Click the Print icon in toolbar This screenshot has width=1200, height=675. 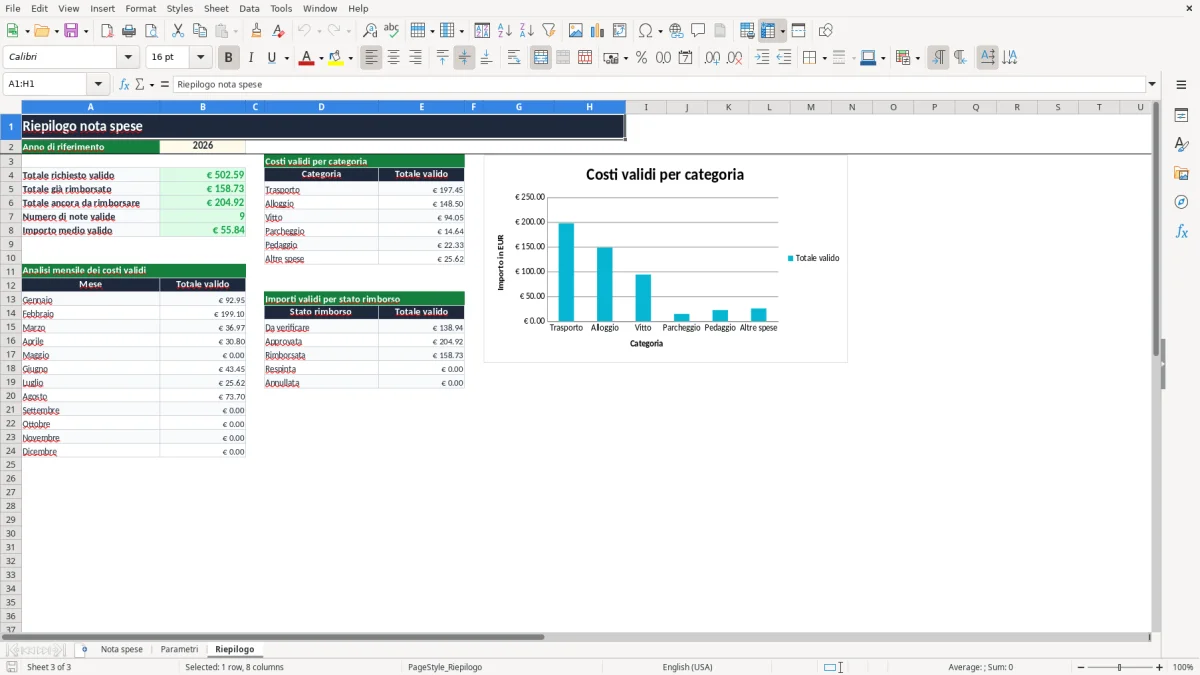pyautogui.click(x=129, y=31)
